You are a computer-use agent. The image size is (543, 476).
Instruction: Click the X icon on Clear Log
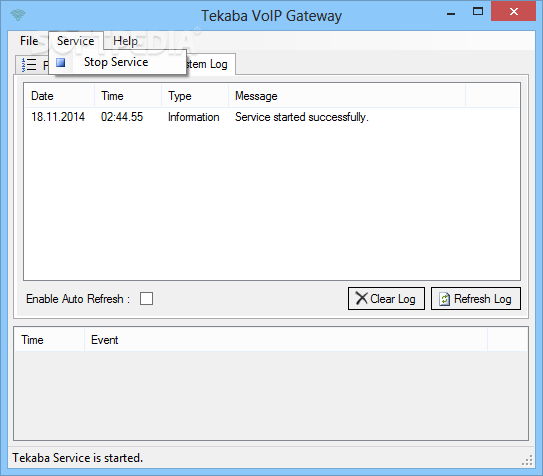[x=361, y=298]
